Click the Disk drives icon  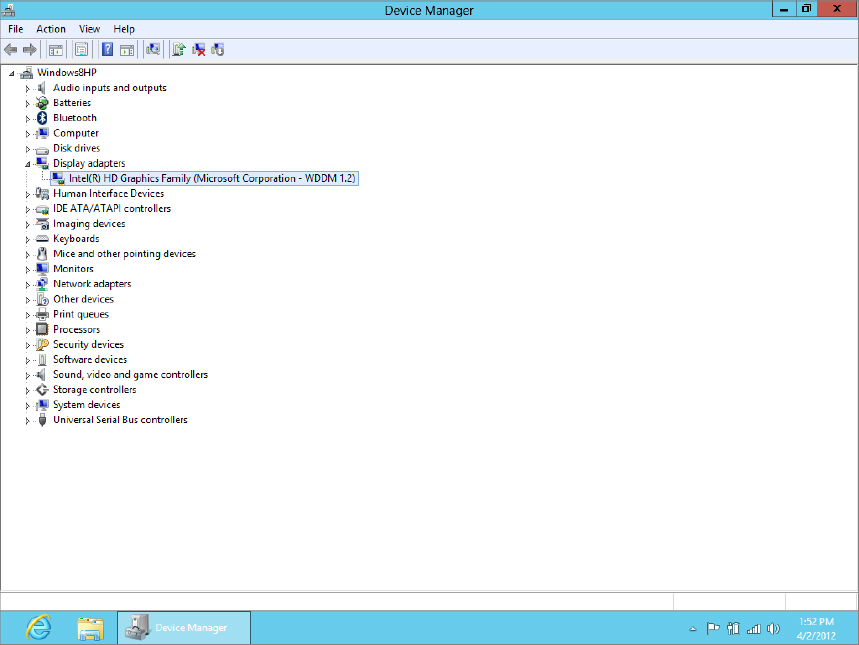pyautogui.click(x=42, y=149)
